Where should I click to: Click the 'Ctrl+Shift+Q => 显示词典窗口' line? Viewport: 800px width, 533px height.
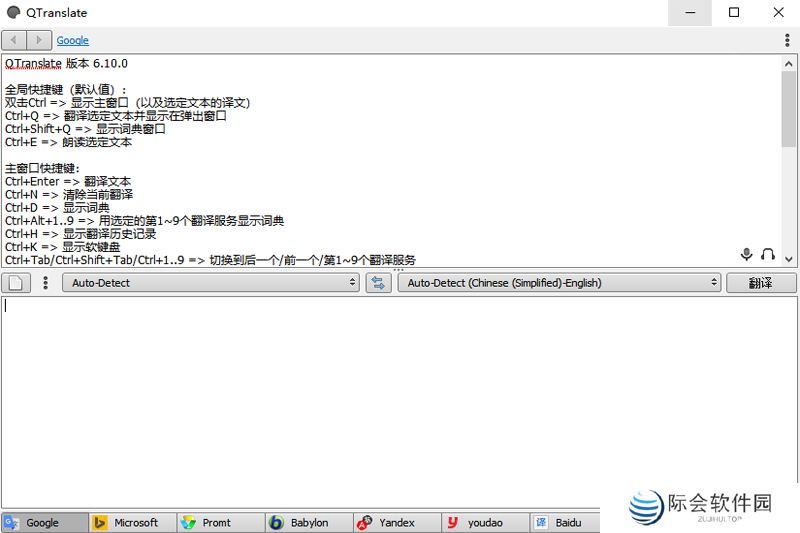pyautogui.click(x=85, y=129)
